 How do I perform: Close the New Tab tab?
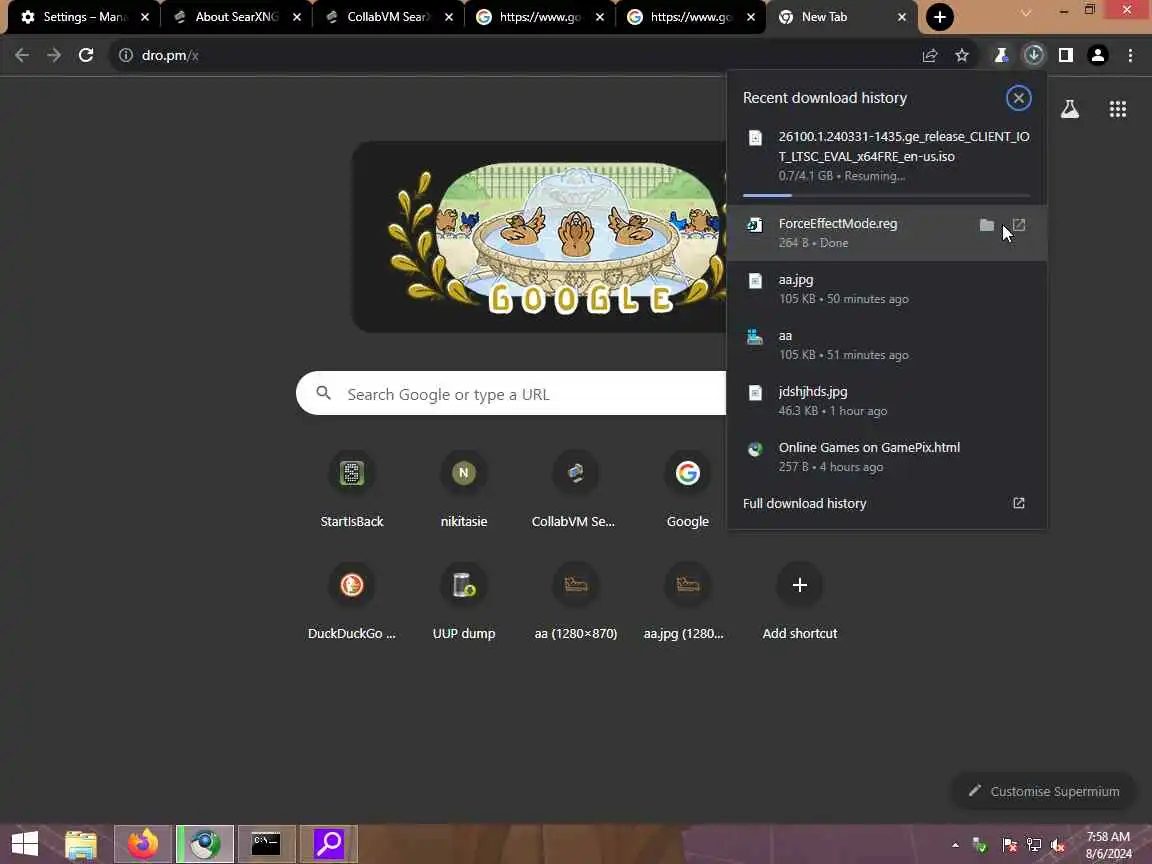[901, 17]
